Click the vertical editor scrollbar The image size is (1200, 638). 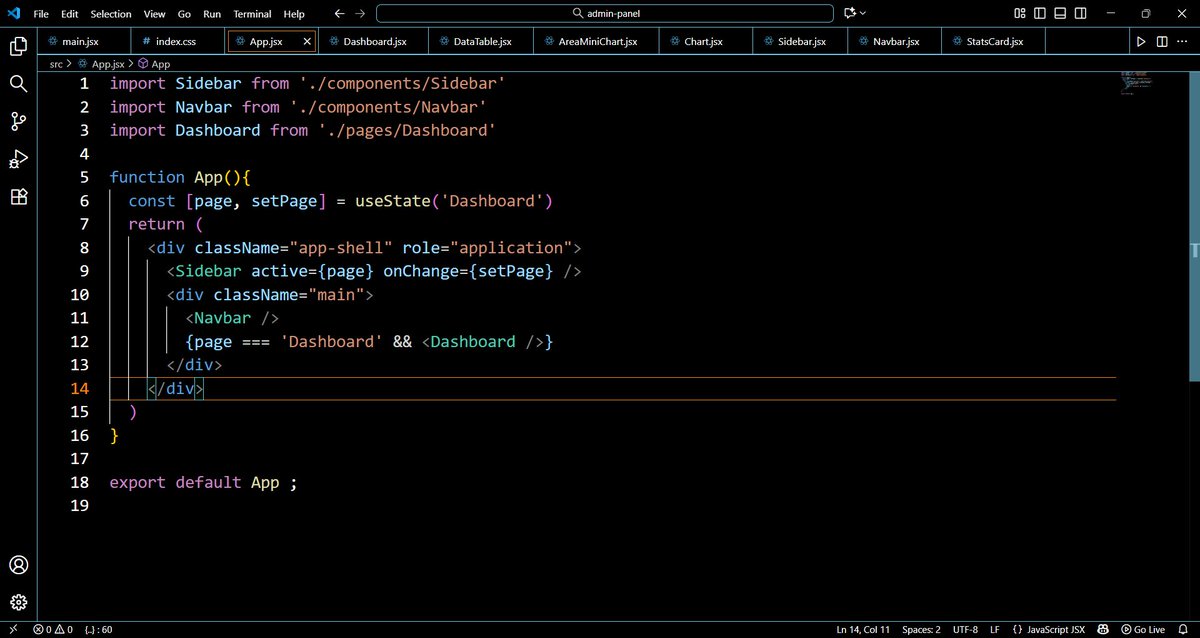(x=1194, y=225)
